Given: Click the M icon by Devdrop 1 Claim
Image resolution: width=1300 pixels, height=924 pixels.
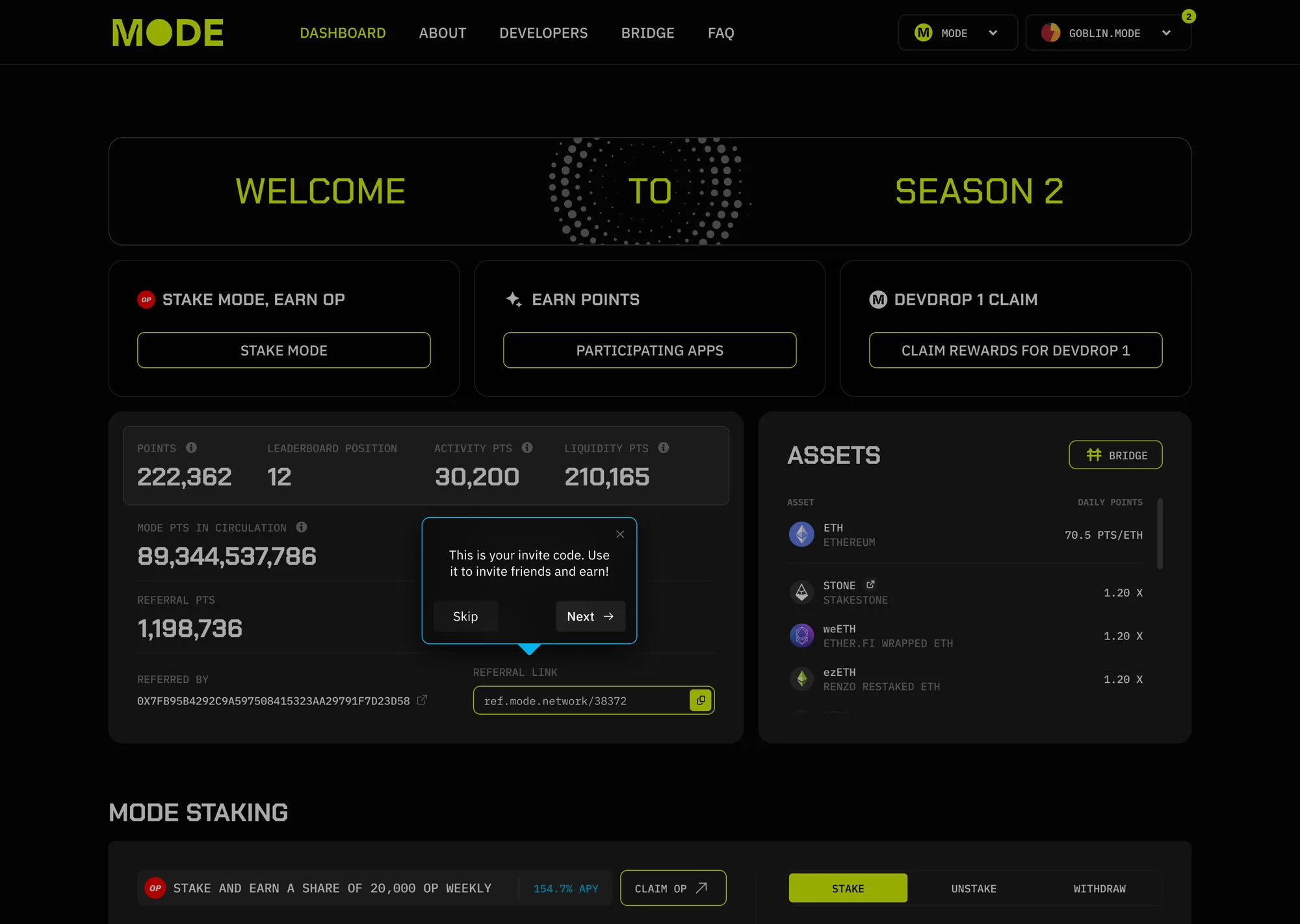Looking at the screenshot, I should coord(878,300).
